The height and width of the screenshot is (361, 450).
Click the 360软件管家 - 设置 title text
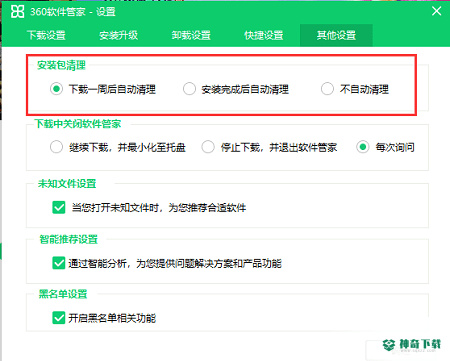coord(73,12)
